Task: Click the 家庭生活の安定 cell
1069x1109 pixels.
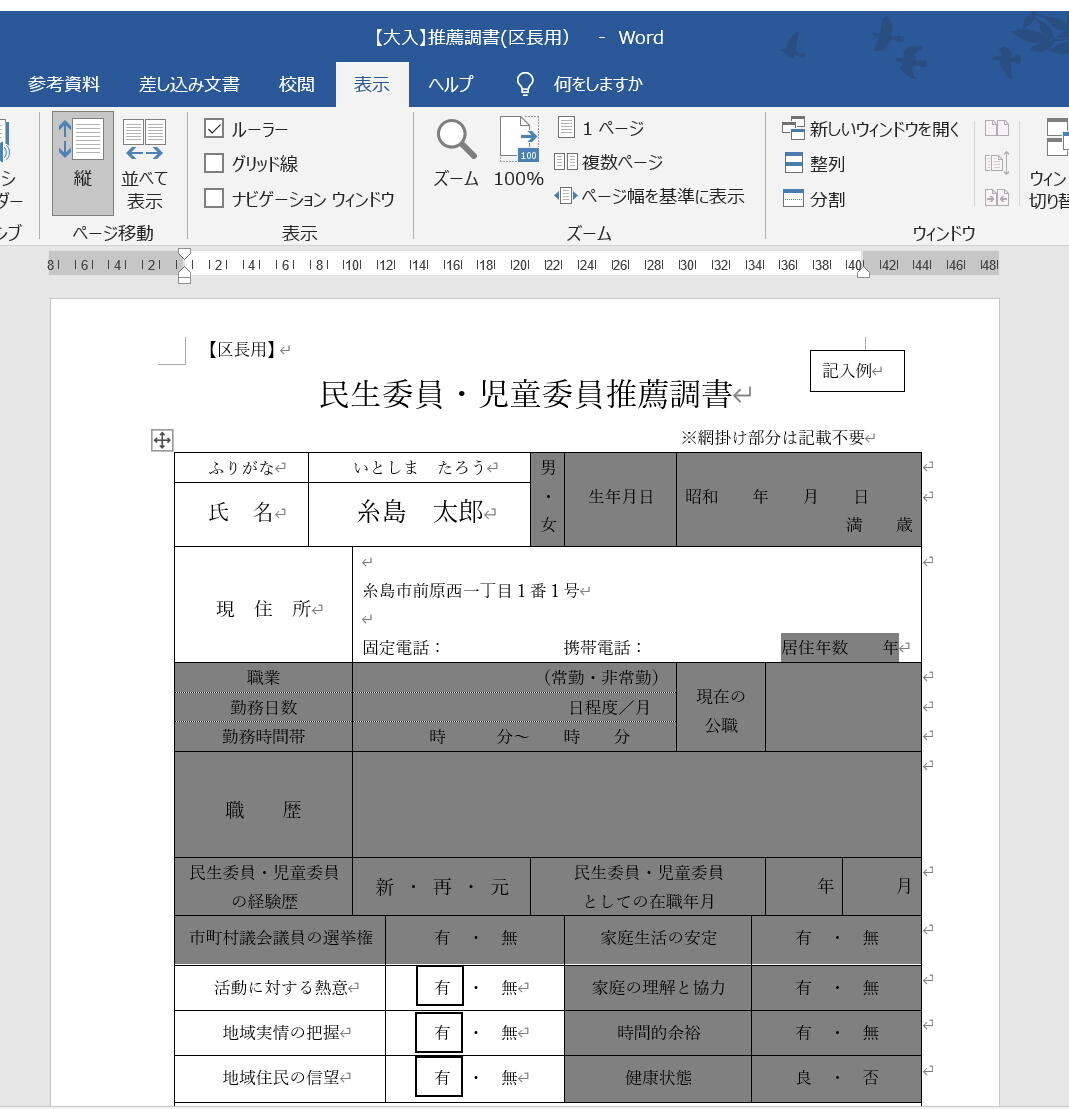Action: 658,939
